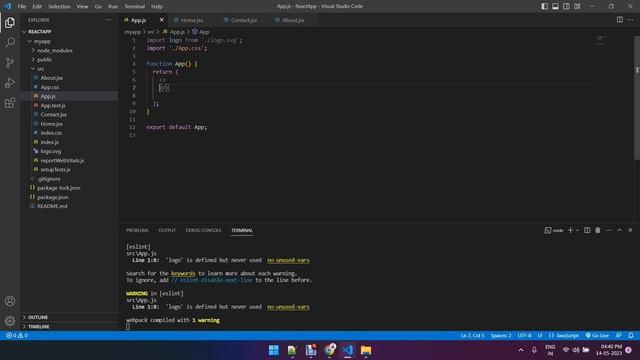Open the Manage gear icon

point(10,321)
